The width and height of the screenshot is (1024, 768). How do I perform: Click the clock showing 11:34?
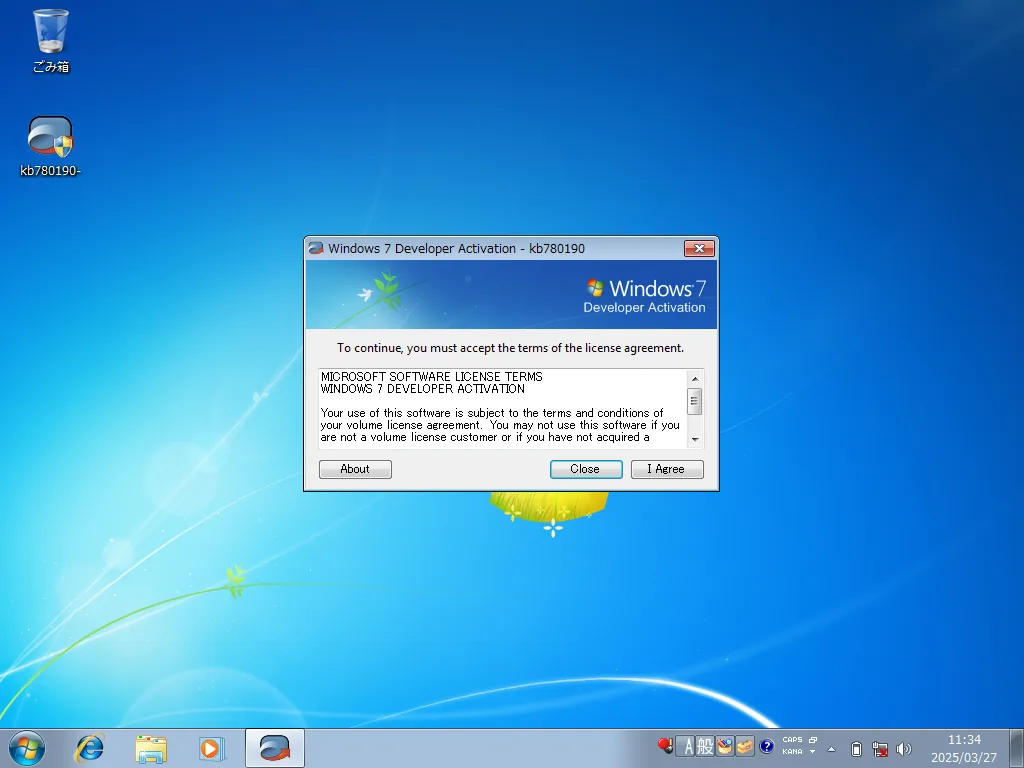click(x=964, y=740)
